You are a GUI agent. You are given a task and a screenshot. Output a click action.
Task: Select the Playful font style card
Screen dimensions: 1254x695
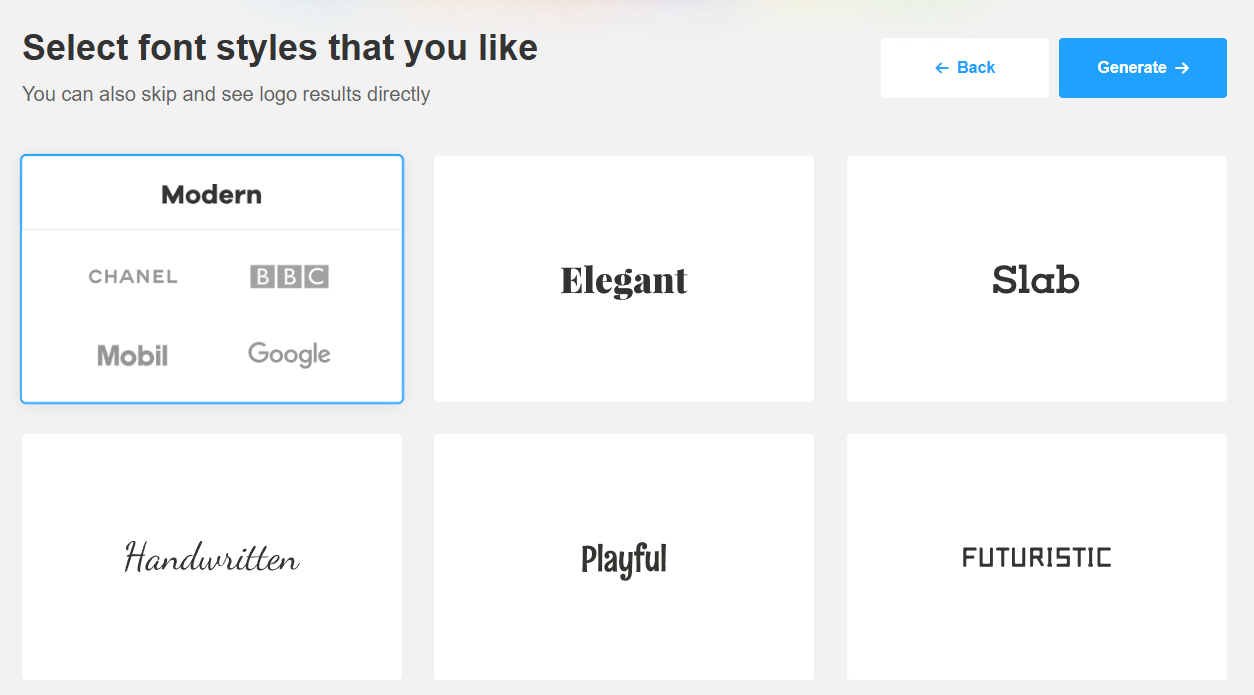624,557
